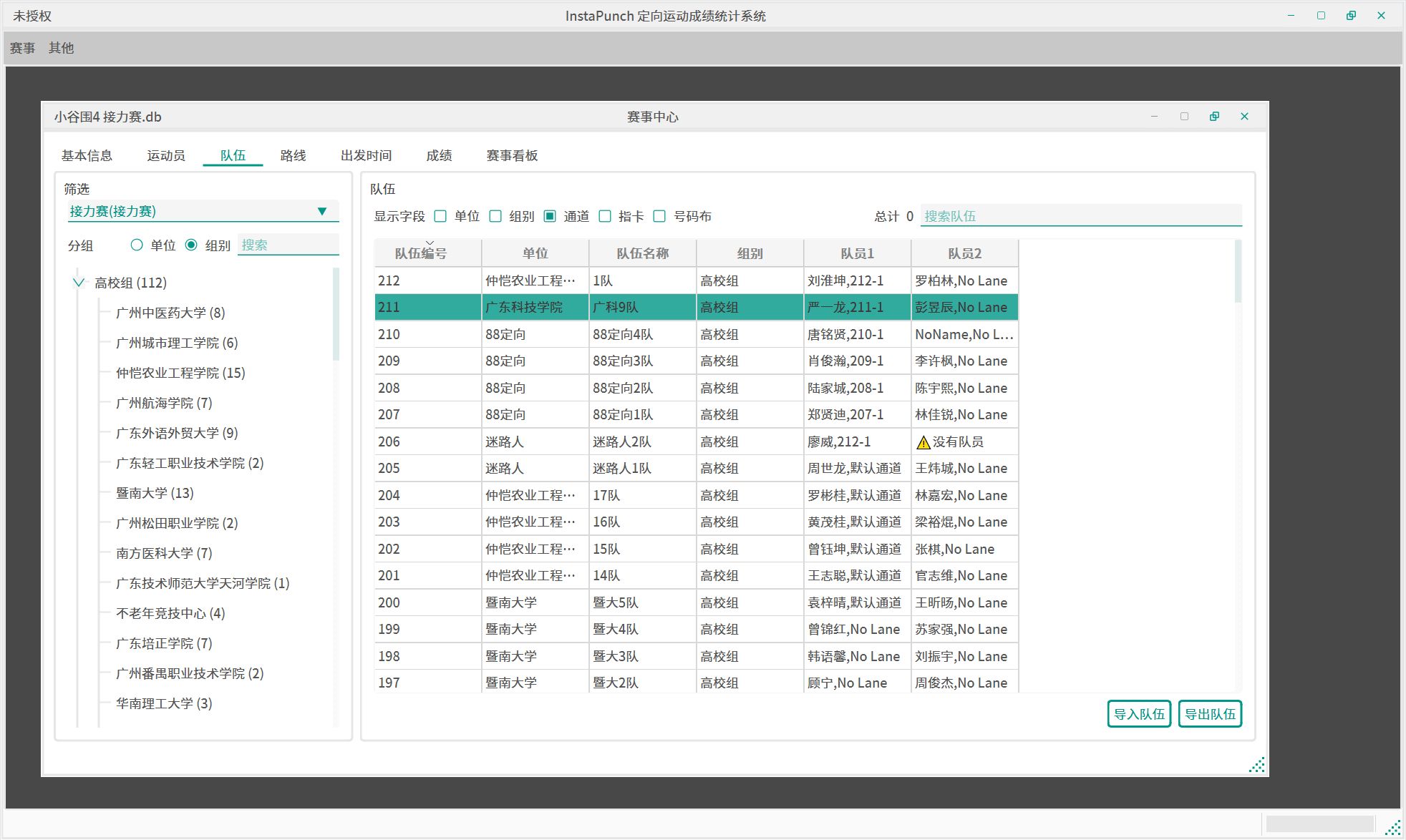Click the sort arrow on 队伍编号 column header

pos(430,243)
